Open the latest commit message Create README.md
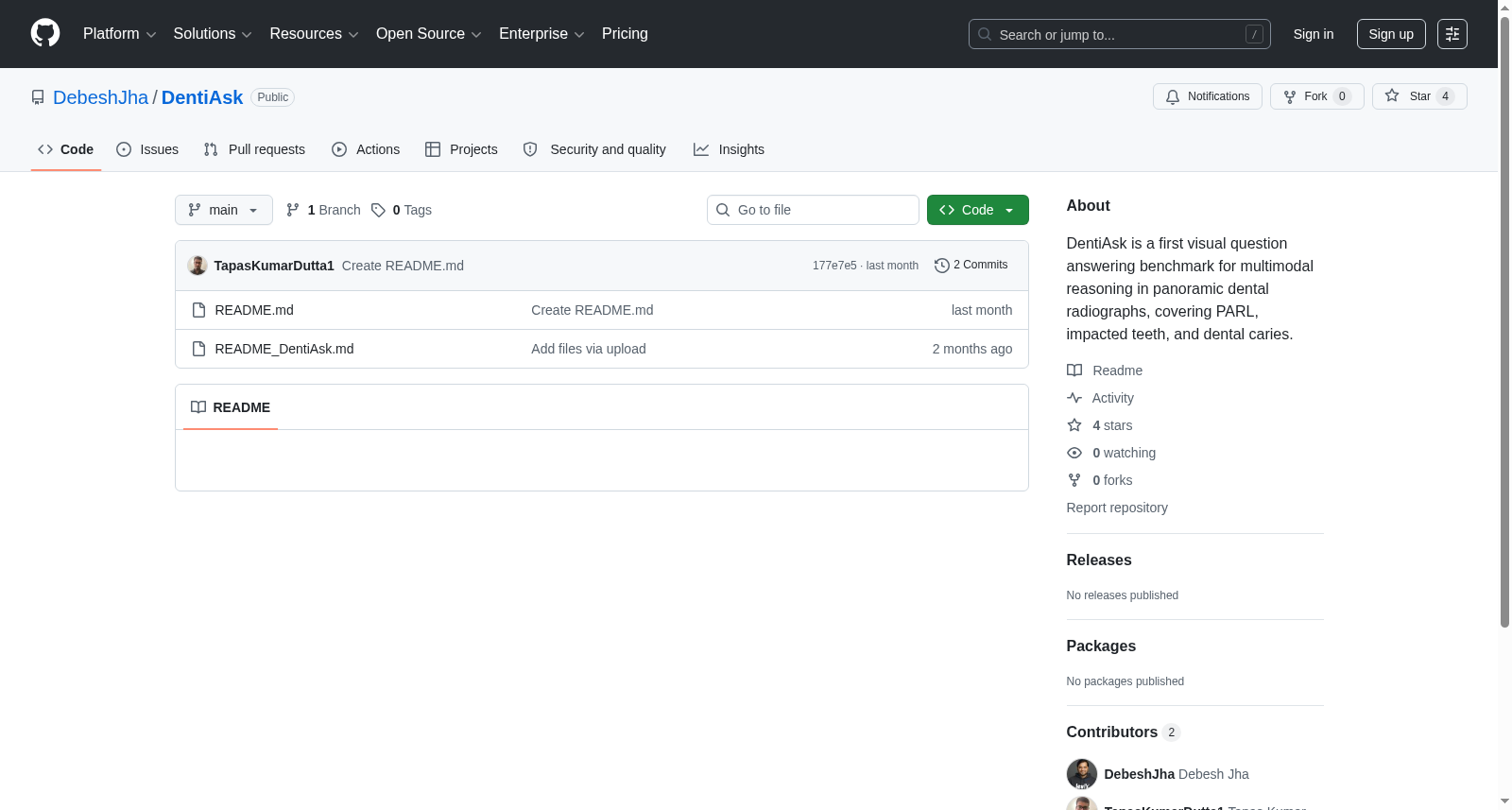1512x810 pixels. point(403,266)
